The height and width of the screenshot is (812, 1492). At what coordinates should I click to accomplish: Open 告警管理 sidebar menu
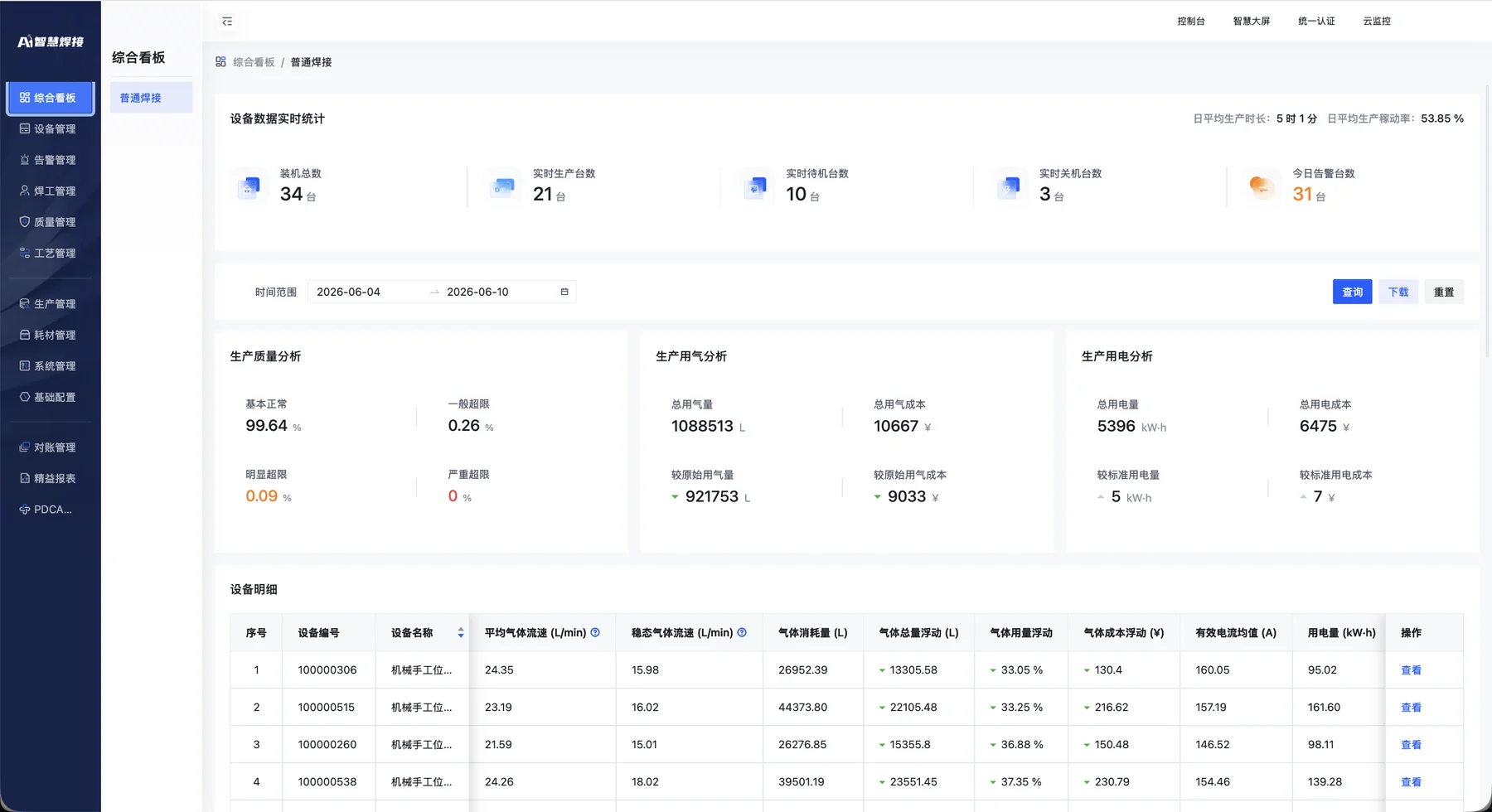pyautogui.click(x=51, y=160)
